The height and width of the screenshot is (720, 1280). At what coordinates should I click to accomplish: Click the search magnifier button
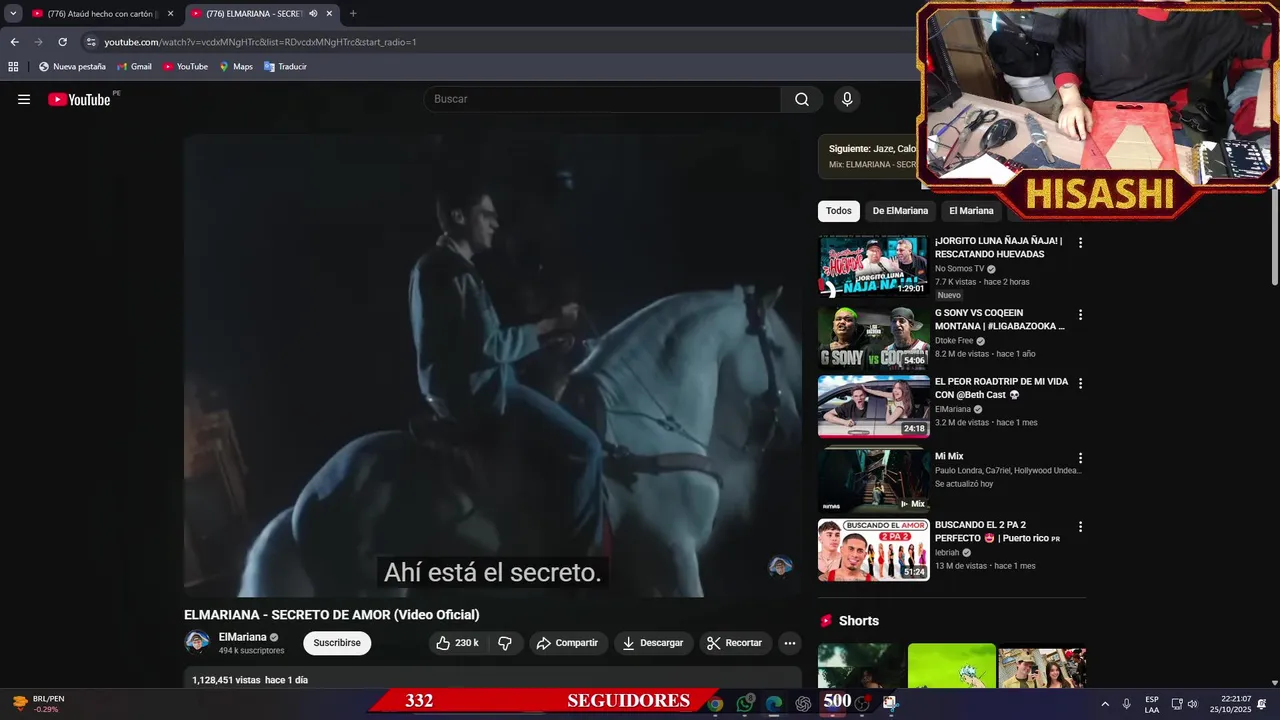pyautogui.click(x=802, y=99)
